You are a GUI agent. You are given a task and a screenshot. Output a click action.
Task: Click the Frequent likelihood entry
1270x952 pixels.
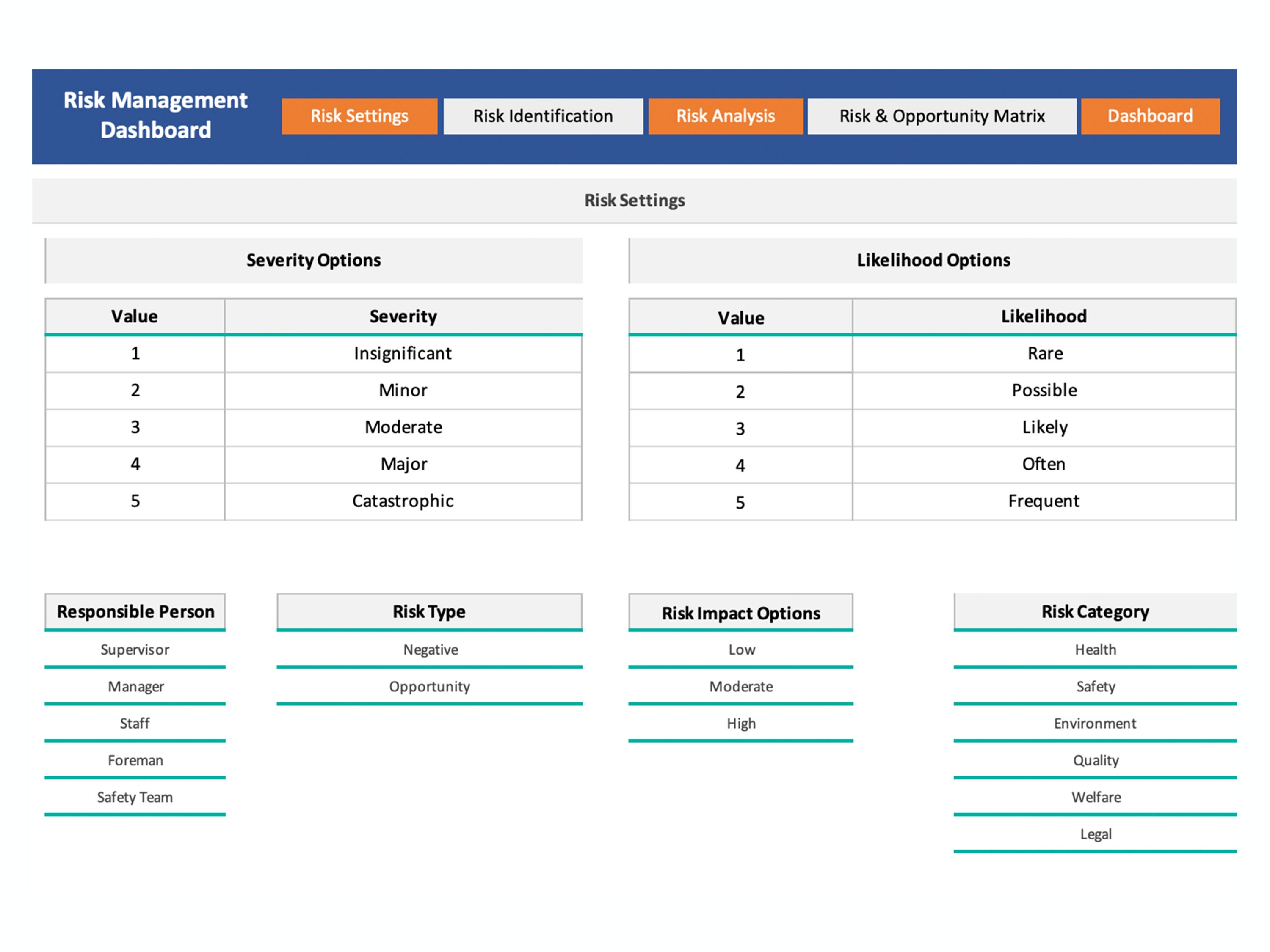[1043, 501]
